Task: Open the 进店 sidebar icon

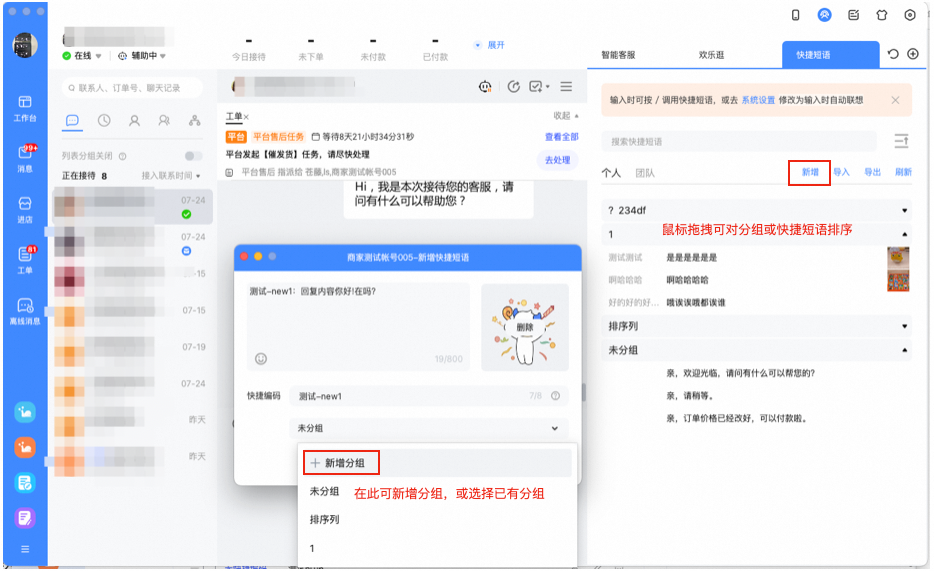Action: (x=24, y=210)
